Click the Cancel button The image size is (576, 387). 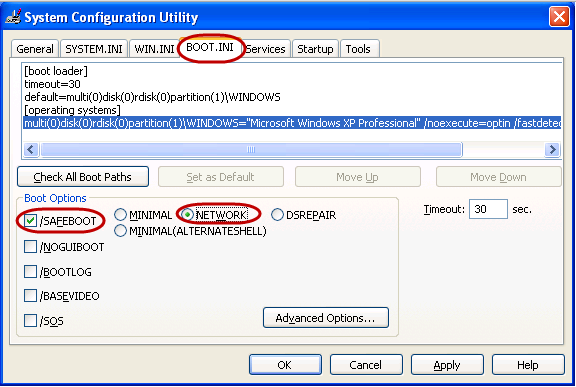point(366,365)
